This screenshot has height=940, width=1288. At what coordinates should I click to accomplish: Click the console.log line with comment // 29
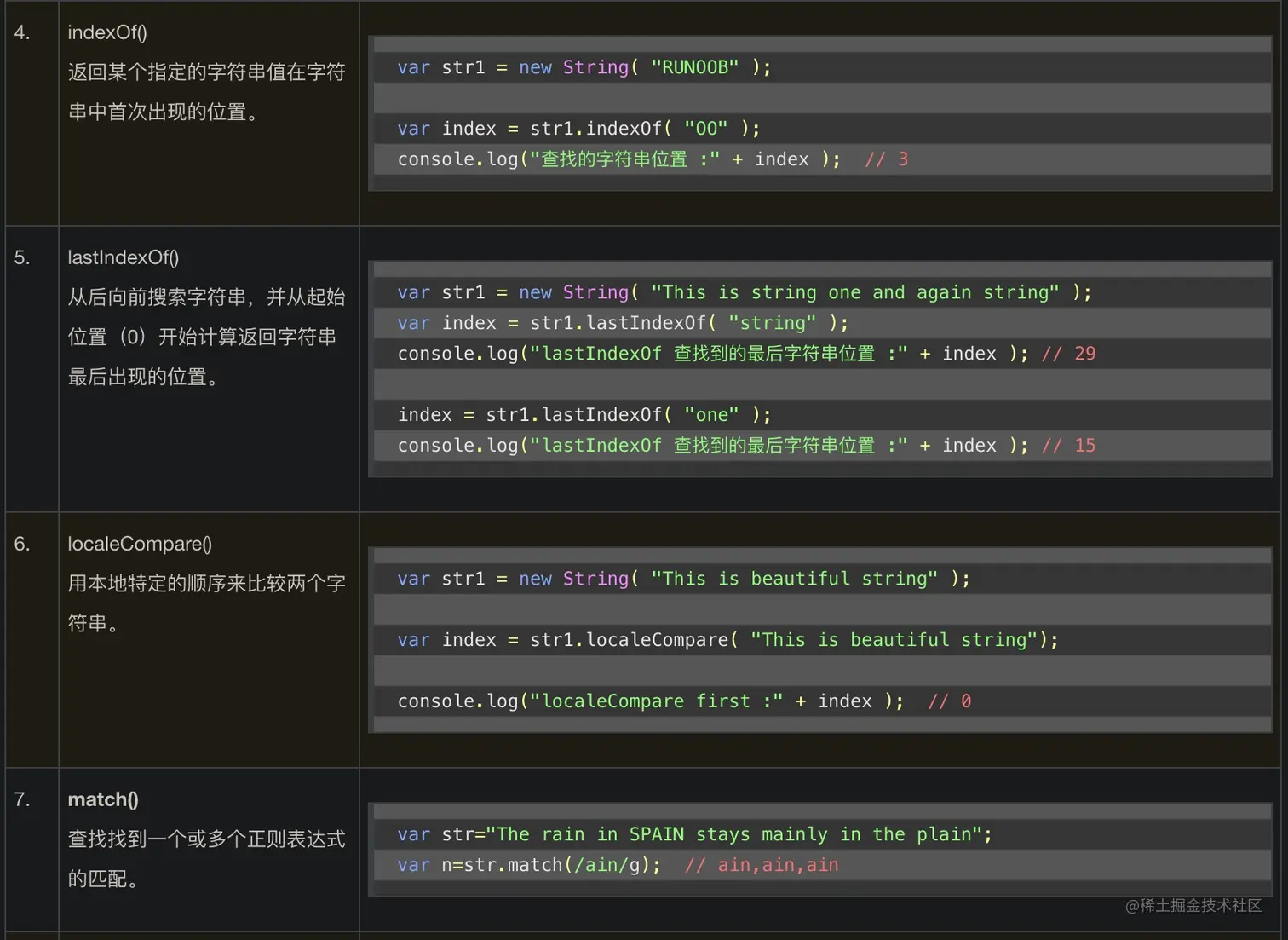click(746, 354)
